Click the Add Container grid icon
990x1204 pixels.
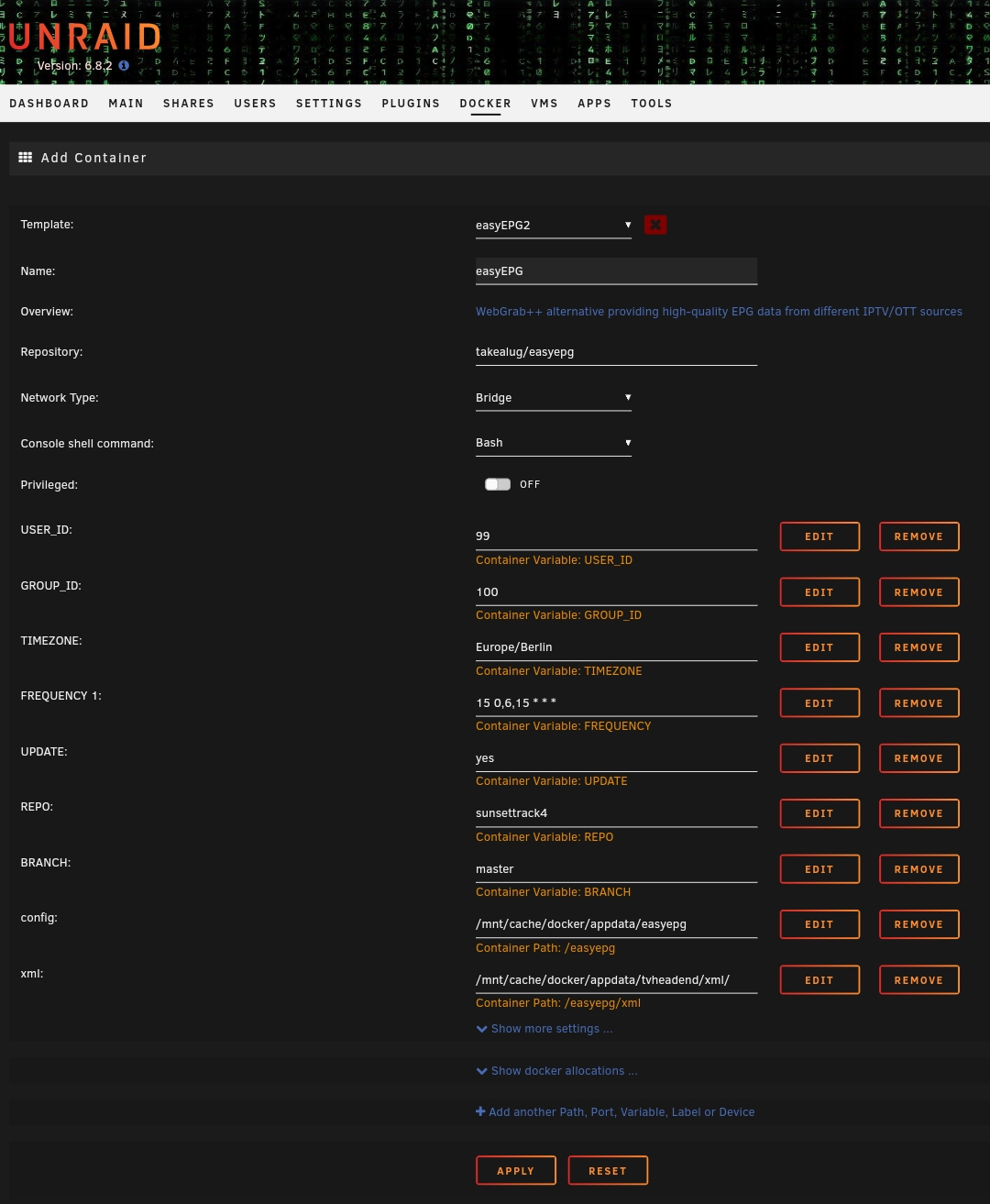(x=26, y=158)
